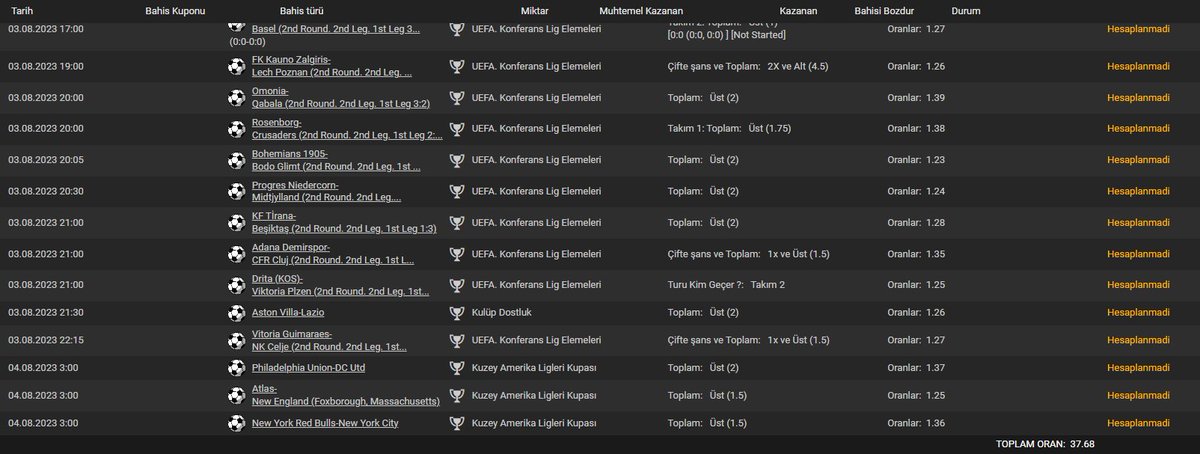Viewport: 1200px width, 454px height.
Task: Click the trophy icon in Atlas-New England row
Action: 457,395
